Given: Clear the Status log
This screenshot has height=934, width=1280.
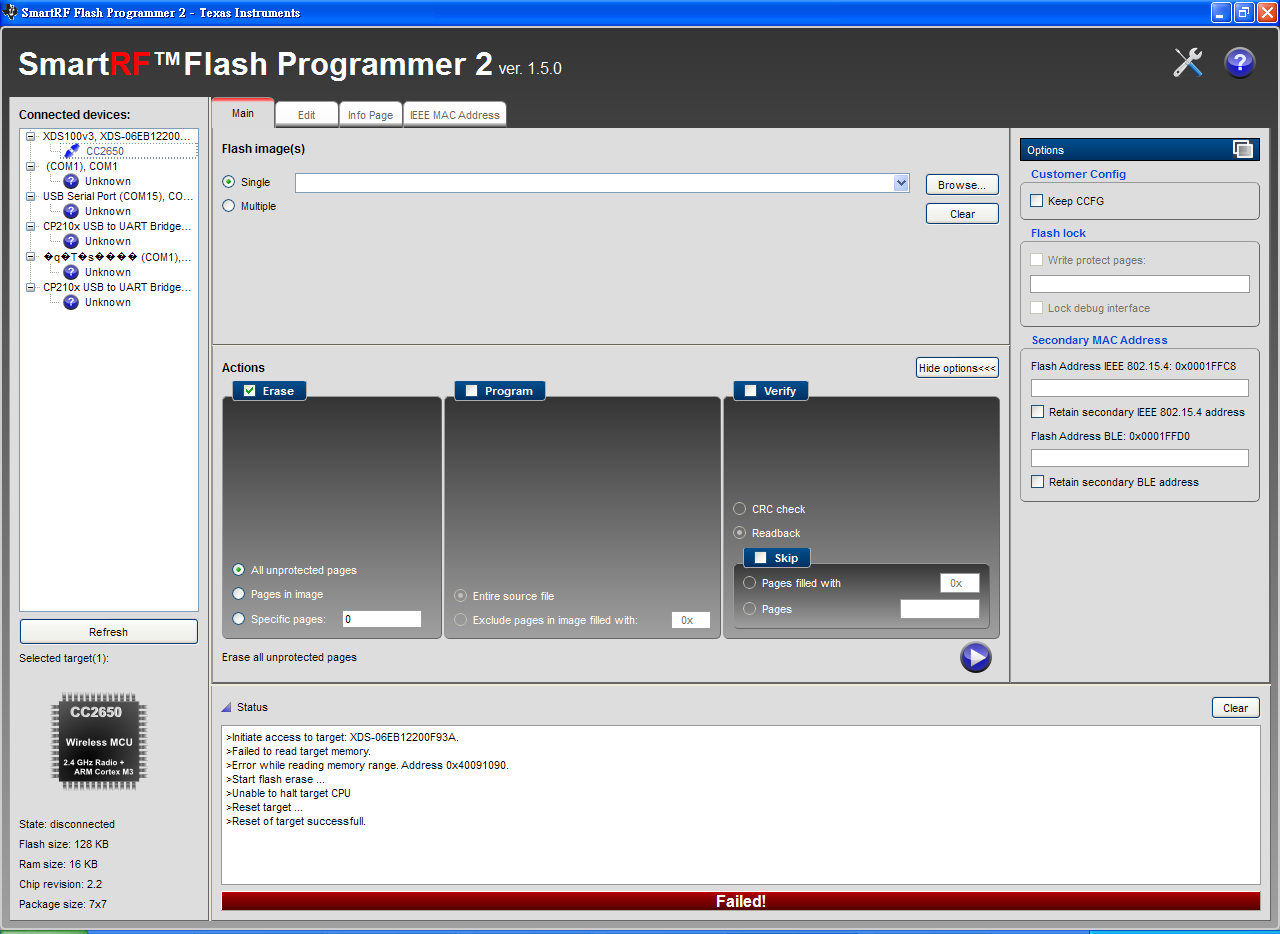Looking at the screenshot, I should point(1235,708).
